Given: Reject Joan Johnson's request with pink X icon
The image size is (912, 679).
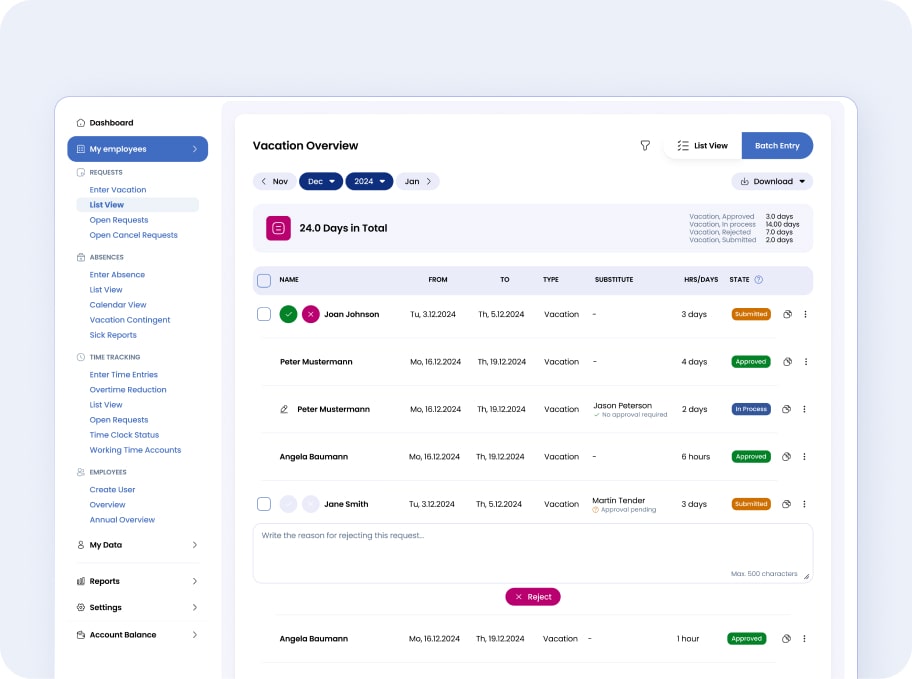Looking at the screenshot, I should 311,314.
